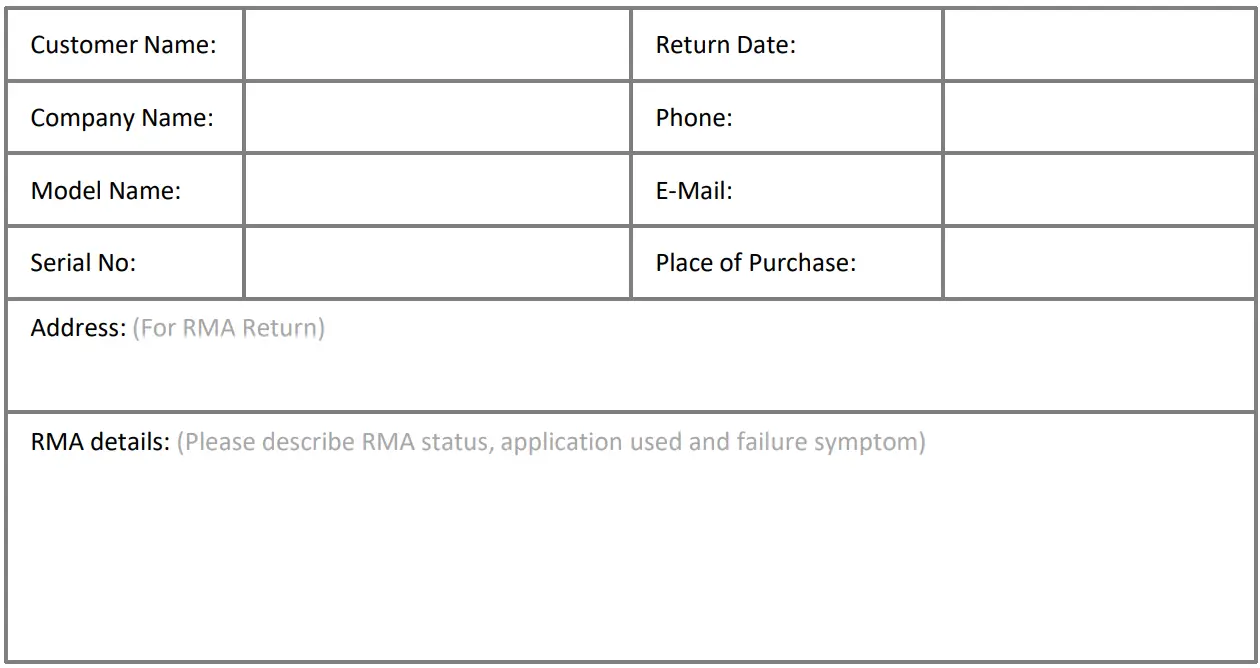Click the '(For RMA Return)' hint text
Image resolution: width=1260 pixels, height=668 pixels.
[x=228, y=328]
